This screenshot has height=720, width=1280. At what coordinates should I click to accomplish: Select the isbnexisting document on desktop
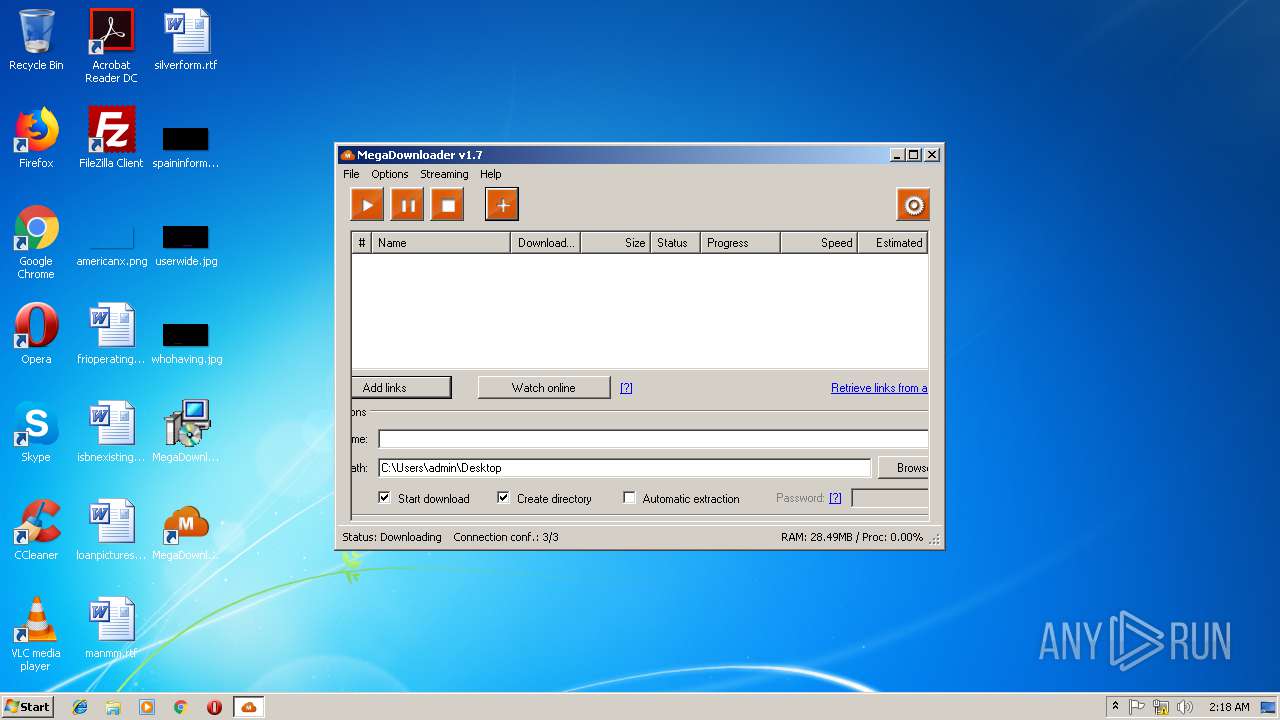(111, 432)
